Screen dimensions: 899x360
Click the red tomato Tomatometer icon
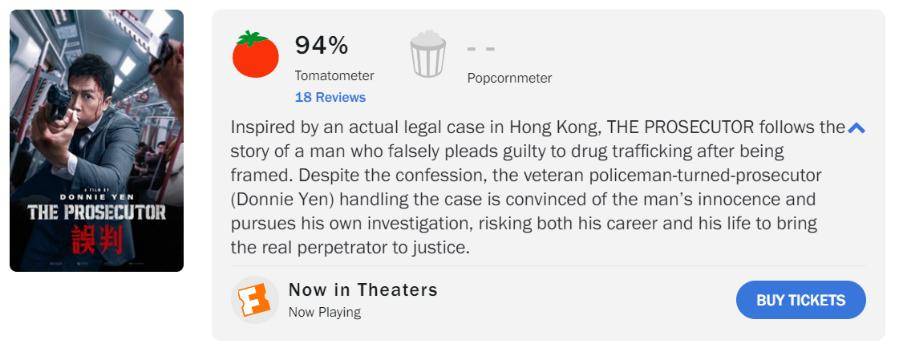(255, 54)
